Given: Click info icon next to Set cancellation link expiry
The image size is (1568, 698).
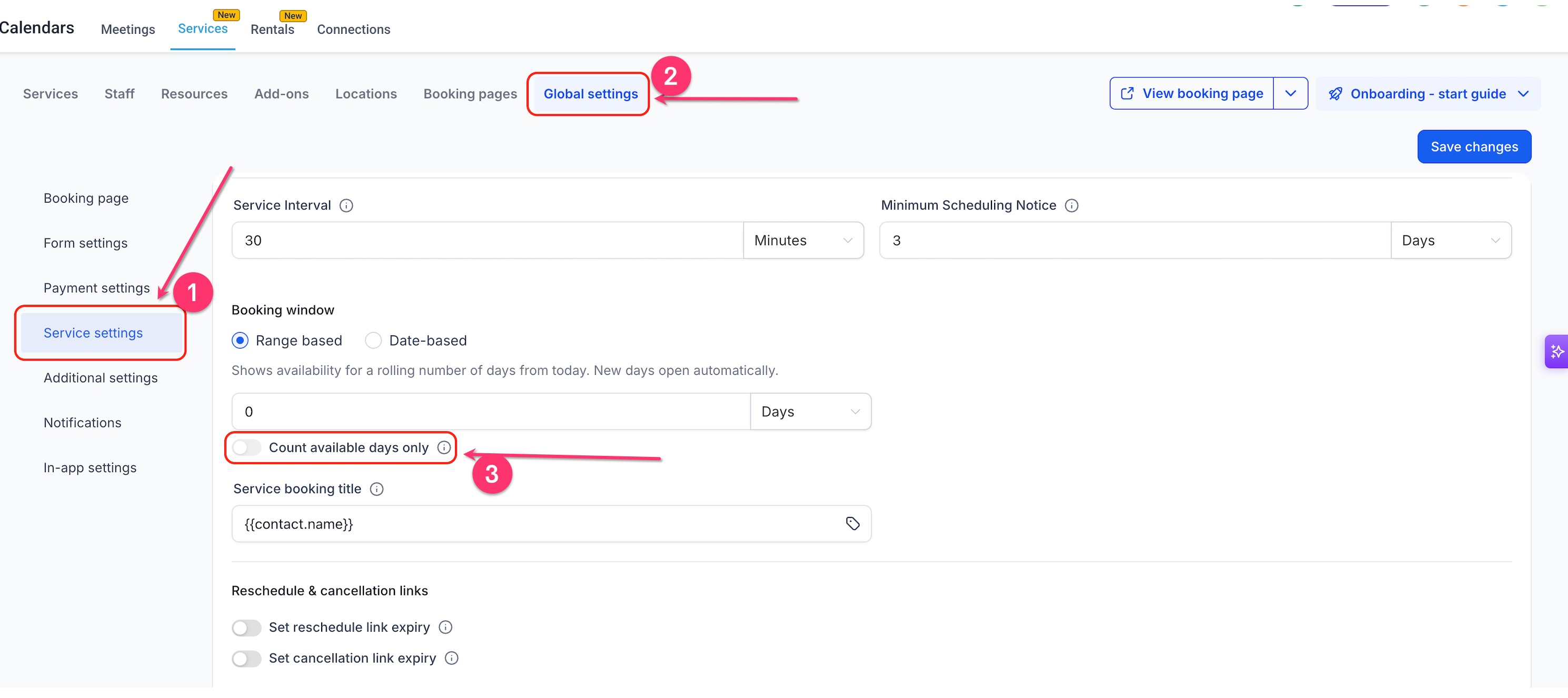Looking at the screenshot, I should tap(452, 659).
